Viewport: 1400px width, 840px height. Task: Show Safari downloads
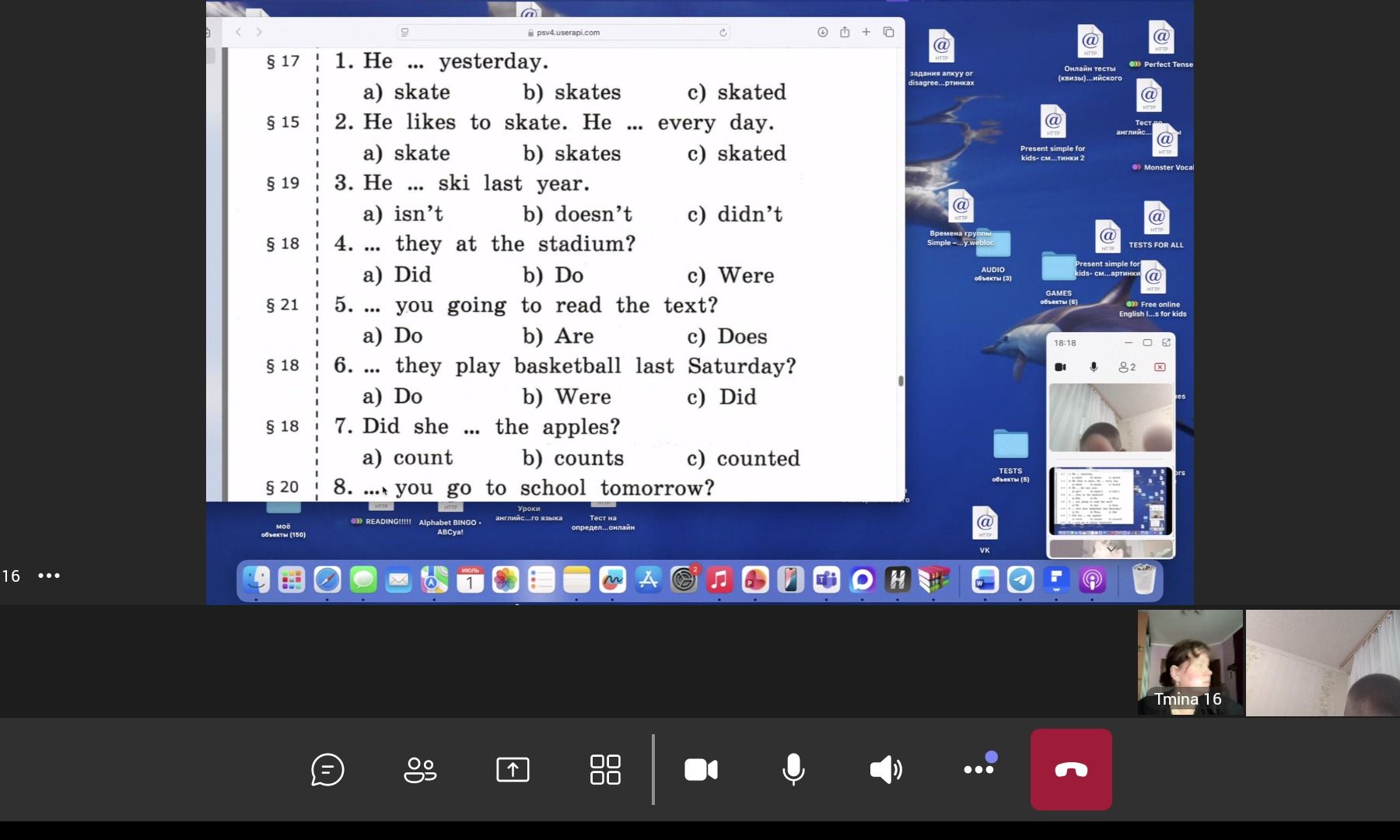(x=822, y=32)
